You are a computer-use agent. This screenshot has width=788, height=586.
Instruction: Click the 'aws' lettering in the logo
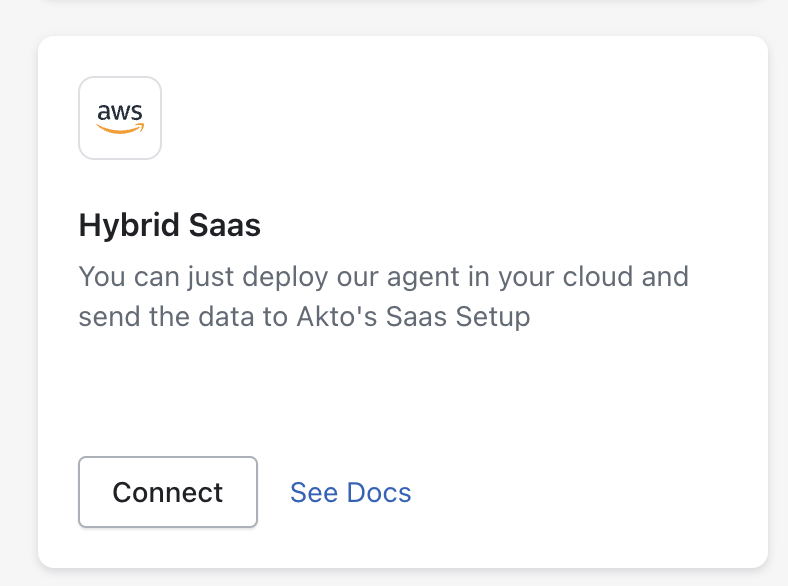pos(120,112)
